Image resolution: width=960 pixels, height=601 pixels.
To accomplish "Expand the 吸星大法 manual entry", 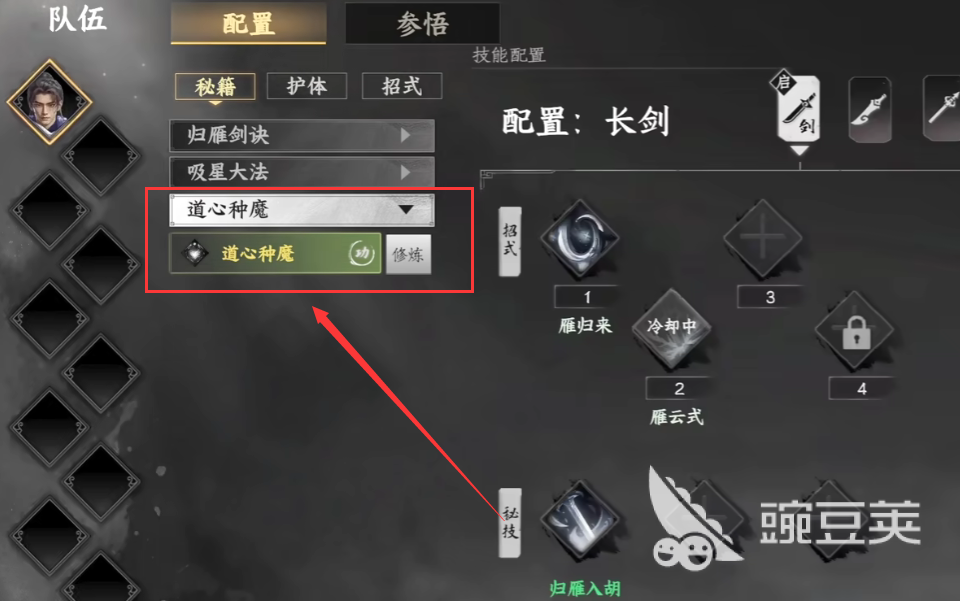I will click(302, 172).
